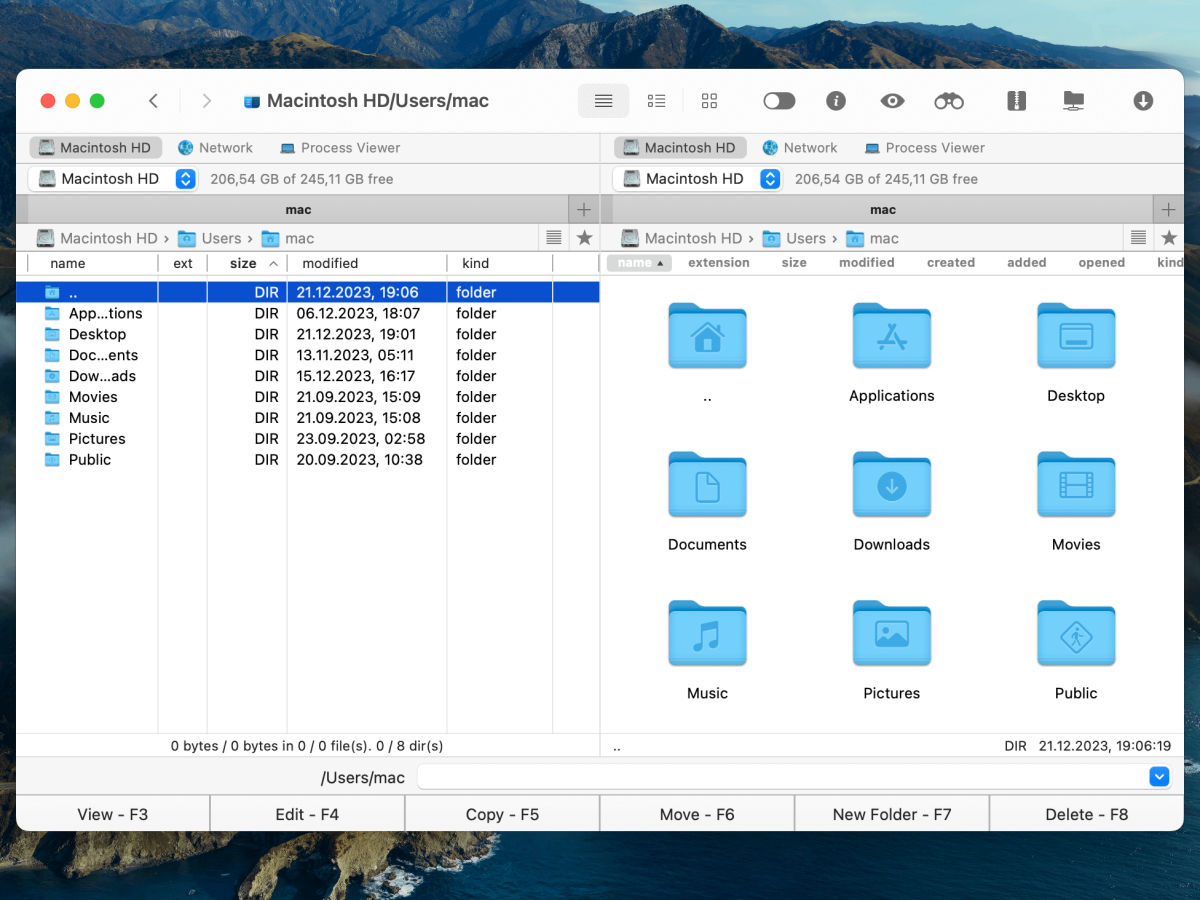Image resolution: width=1200 pixels, height=900 pixels.
Task: Enable Quick Look preview with the eye icon
Action: 892,100
